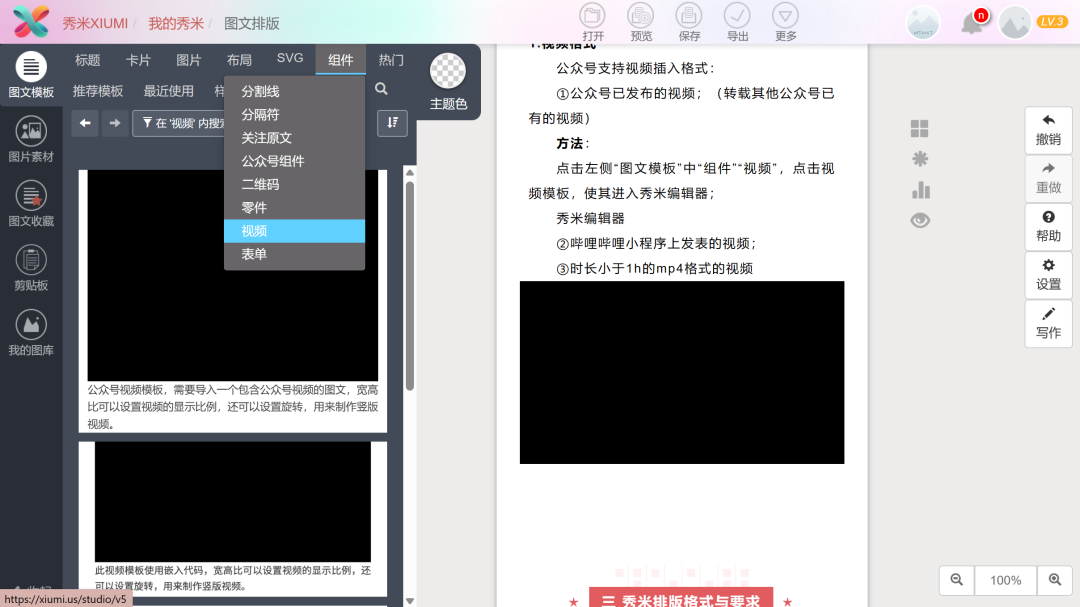Image resolution: width=1080 pixels, height=607 pixels.
Task: Zoom in the canvas with plus magnifier
Action: 1055,580
